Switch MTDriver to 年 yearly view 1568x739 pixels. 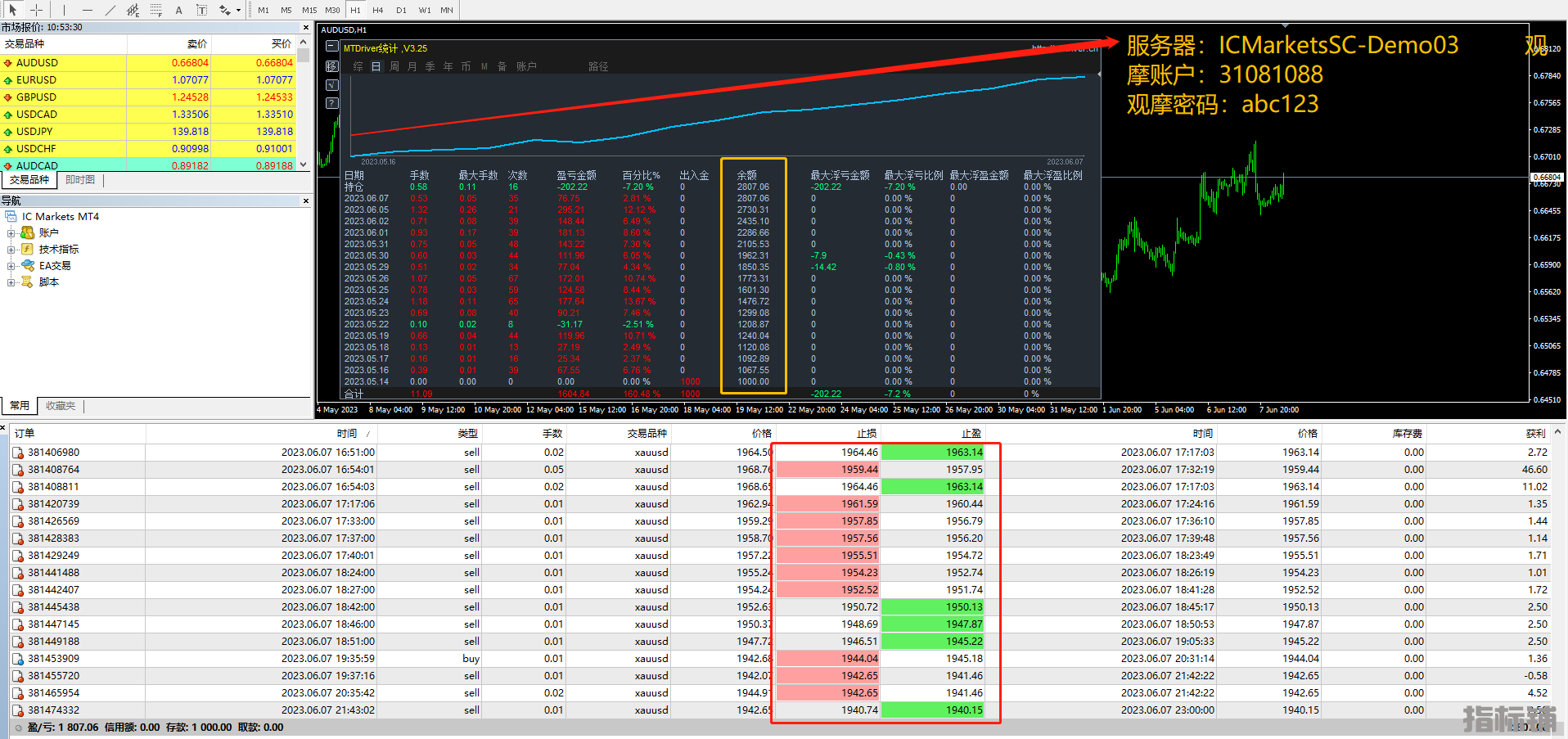pos(448,66)
